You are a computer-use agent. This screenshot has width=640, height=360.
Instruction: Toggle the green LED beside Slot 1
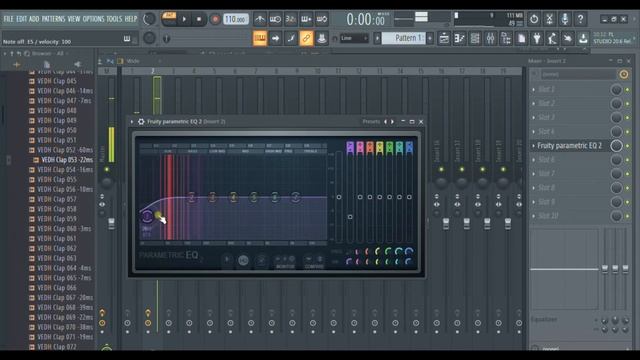tap(627, 90)
